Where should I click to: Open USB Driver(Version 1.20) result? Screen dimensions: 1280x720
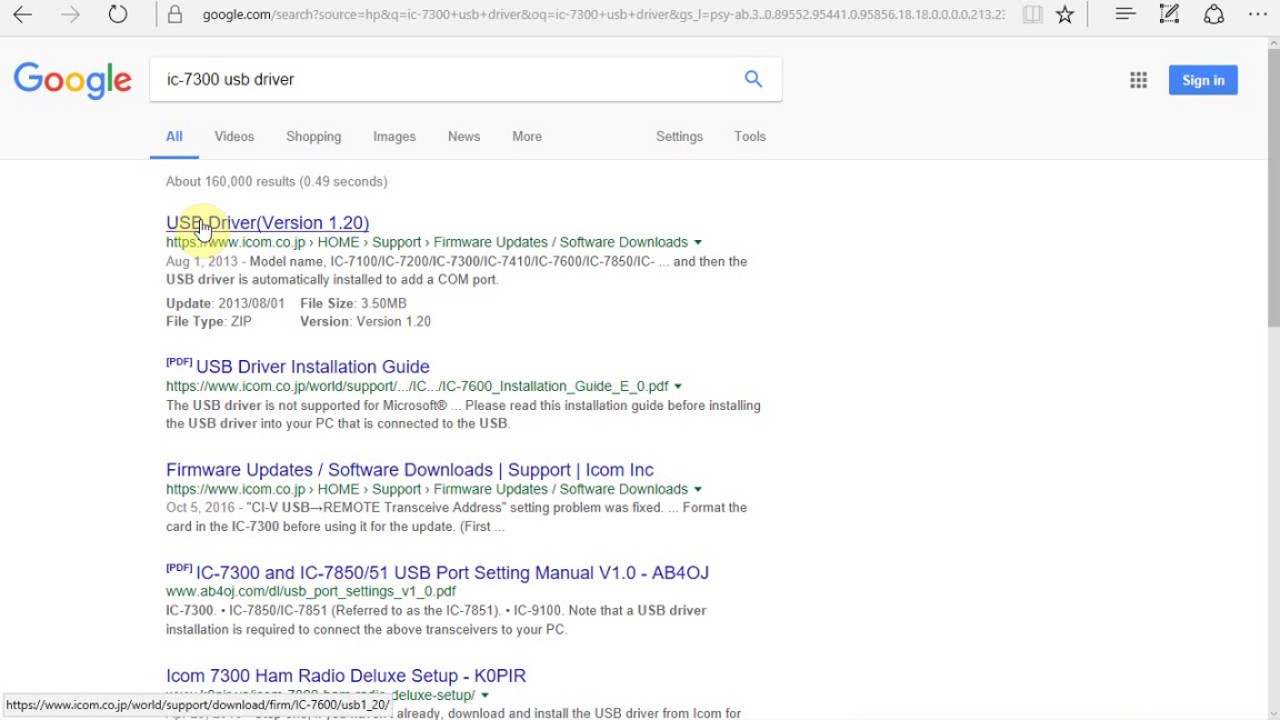point(267,223)
